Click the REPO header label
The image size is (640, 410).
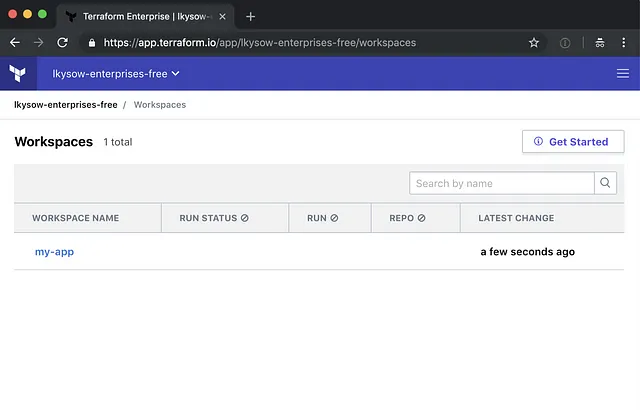pyautogui.click(x=401, y=218)
